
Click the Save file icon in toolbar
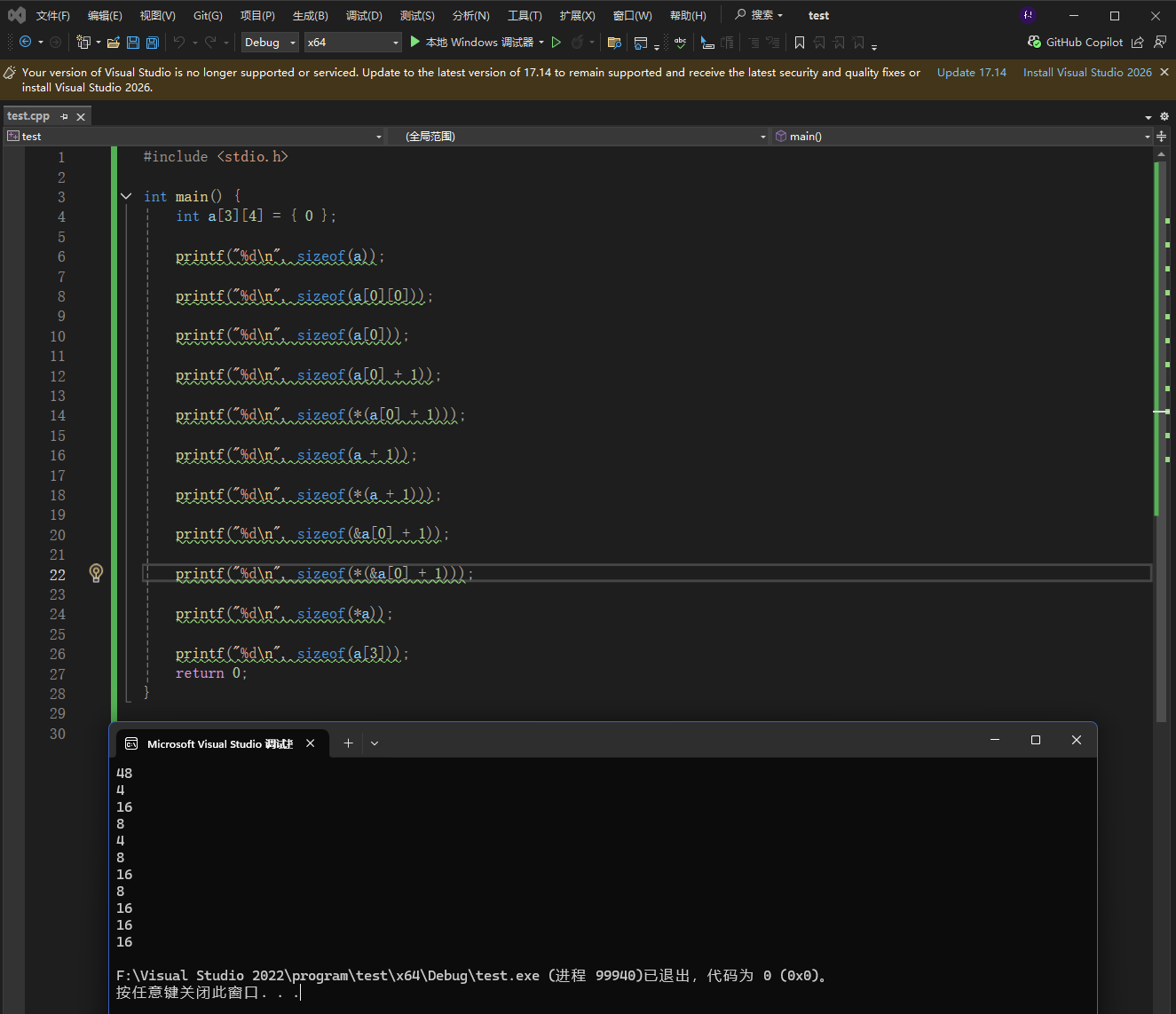tap(133, 43)
